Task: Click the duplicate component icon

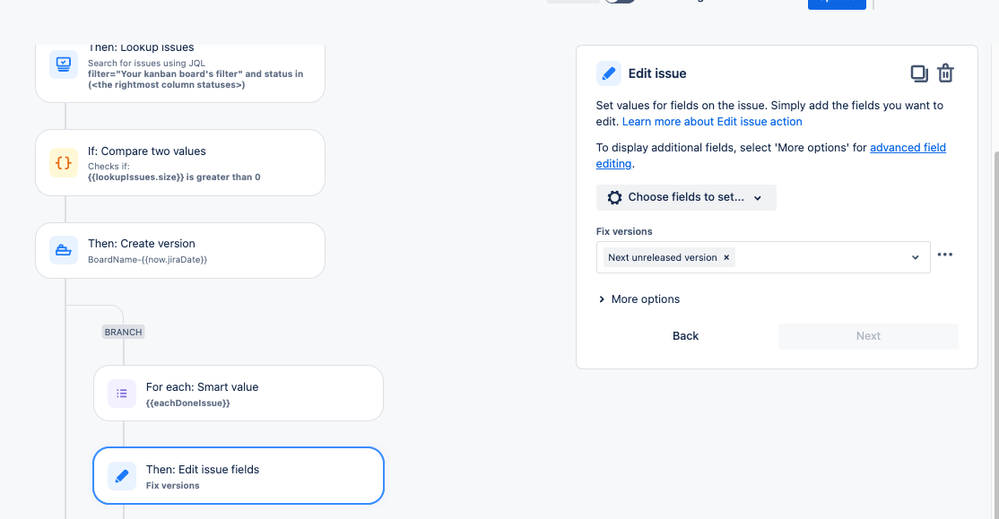Action: click(x=919, y=73)
